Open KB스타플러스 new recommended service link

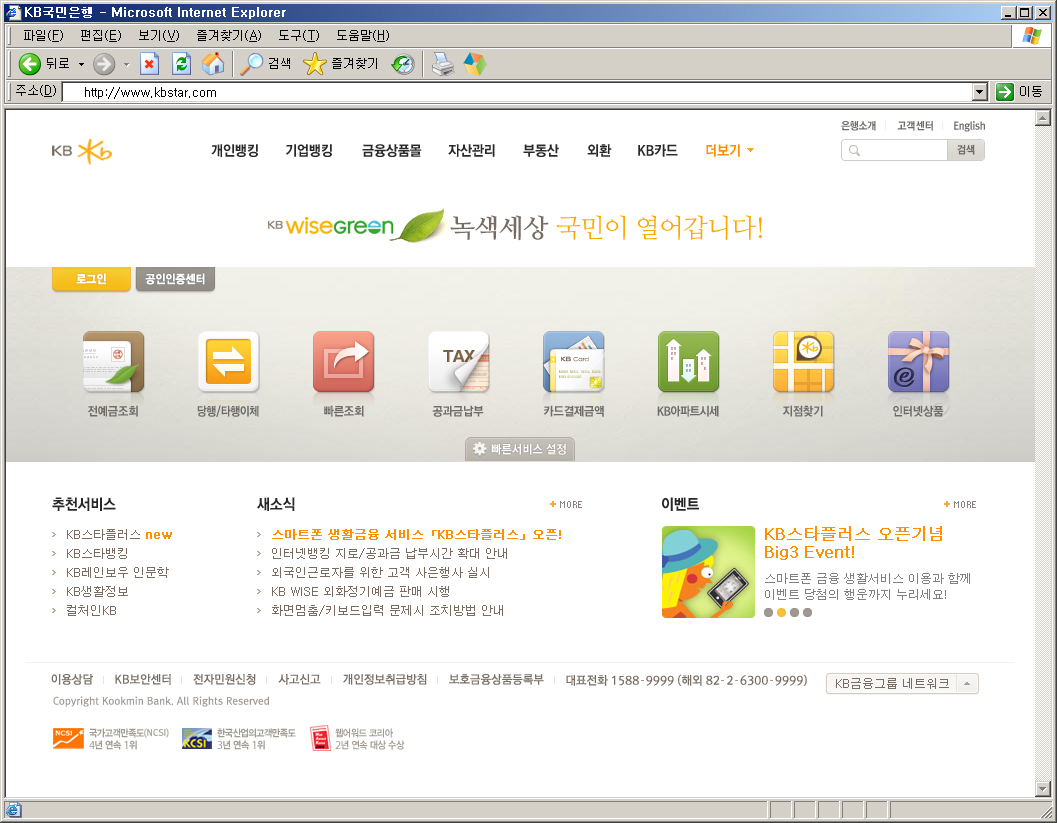[x=119, y=535]
